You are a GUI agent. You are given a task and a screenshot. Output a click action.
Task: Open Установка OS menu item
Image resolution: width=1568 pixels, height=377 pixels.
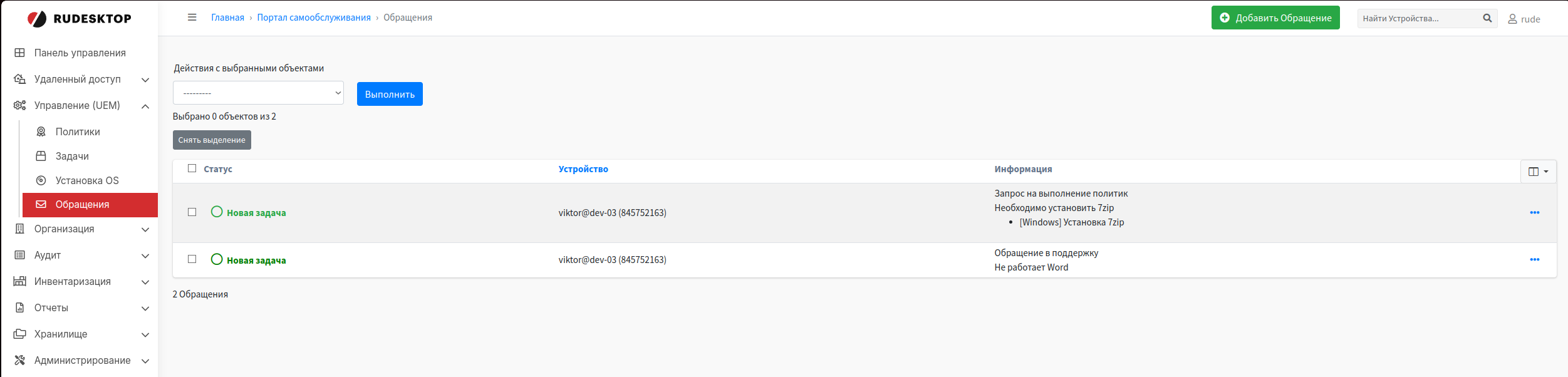tap(87, 180)
